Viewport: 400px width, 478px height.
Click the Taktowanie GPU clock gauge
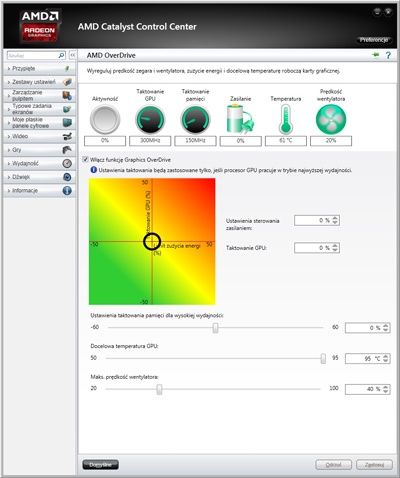pyautogui.click(x=150, y=119)
